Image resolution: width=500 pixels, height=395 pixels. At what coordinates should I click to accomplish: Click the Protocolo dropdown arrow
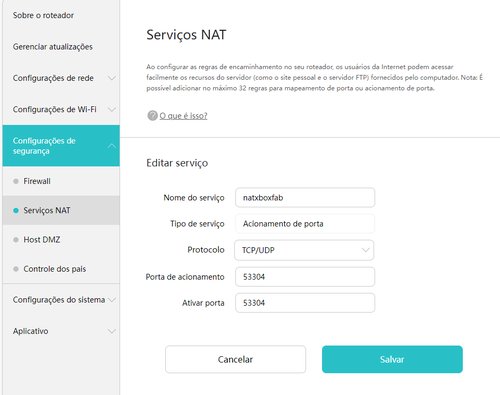(x=366, y=250)
